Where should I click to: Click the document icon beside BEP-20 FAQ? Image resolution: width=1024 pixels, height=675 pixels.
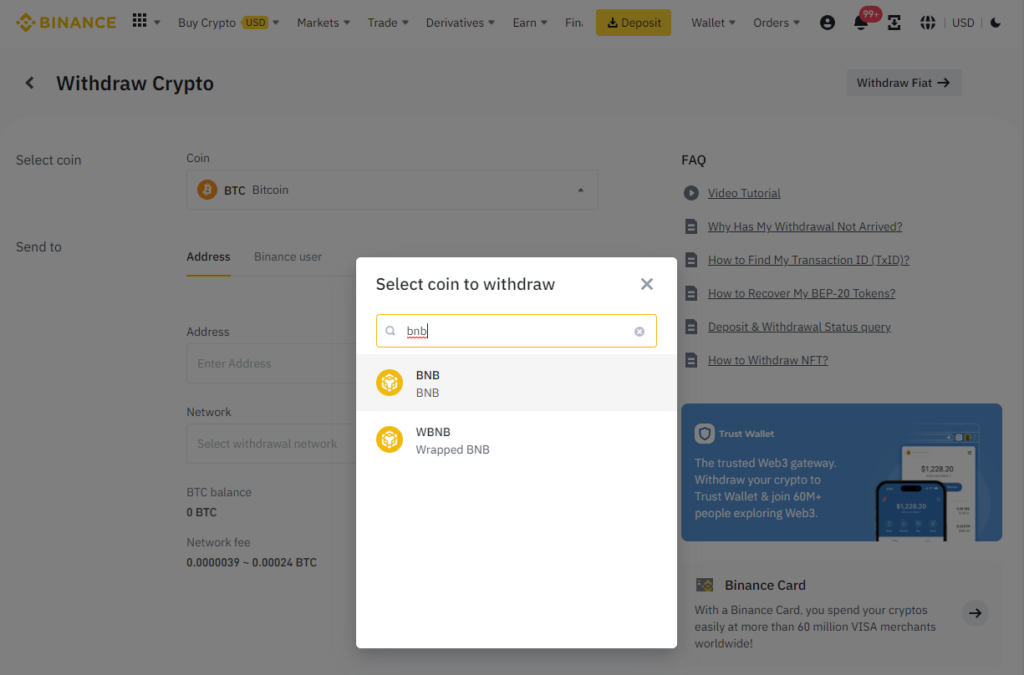click(x=691, y=293)
